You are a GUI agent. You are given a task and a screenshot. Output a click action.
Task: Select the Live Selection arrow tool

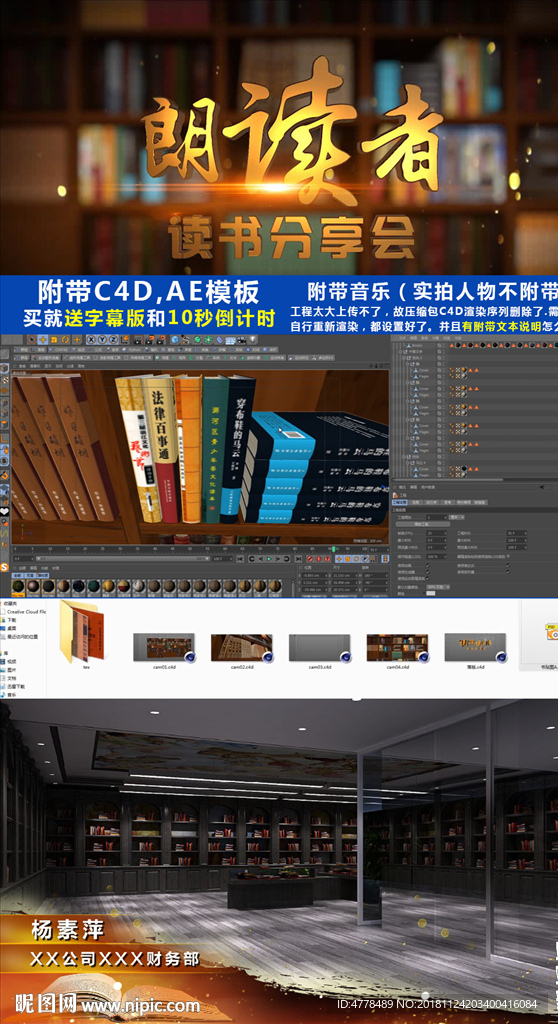point(31,340)
